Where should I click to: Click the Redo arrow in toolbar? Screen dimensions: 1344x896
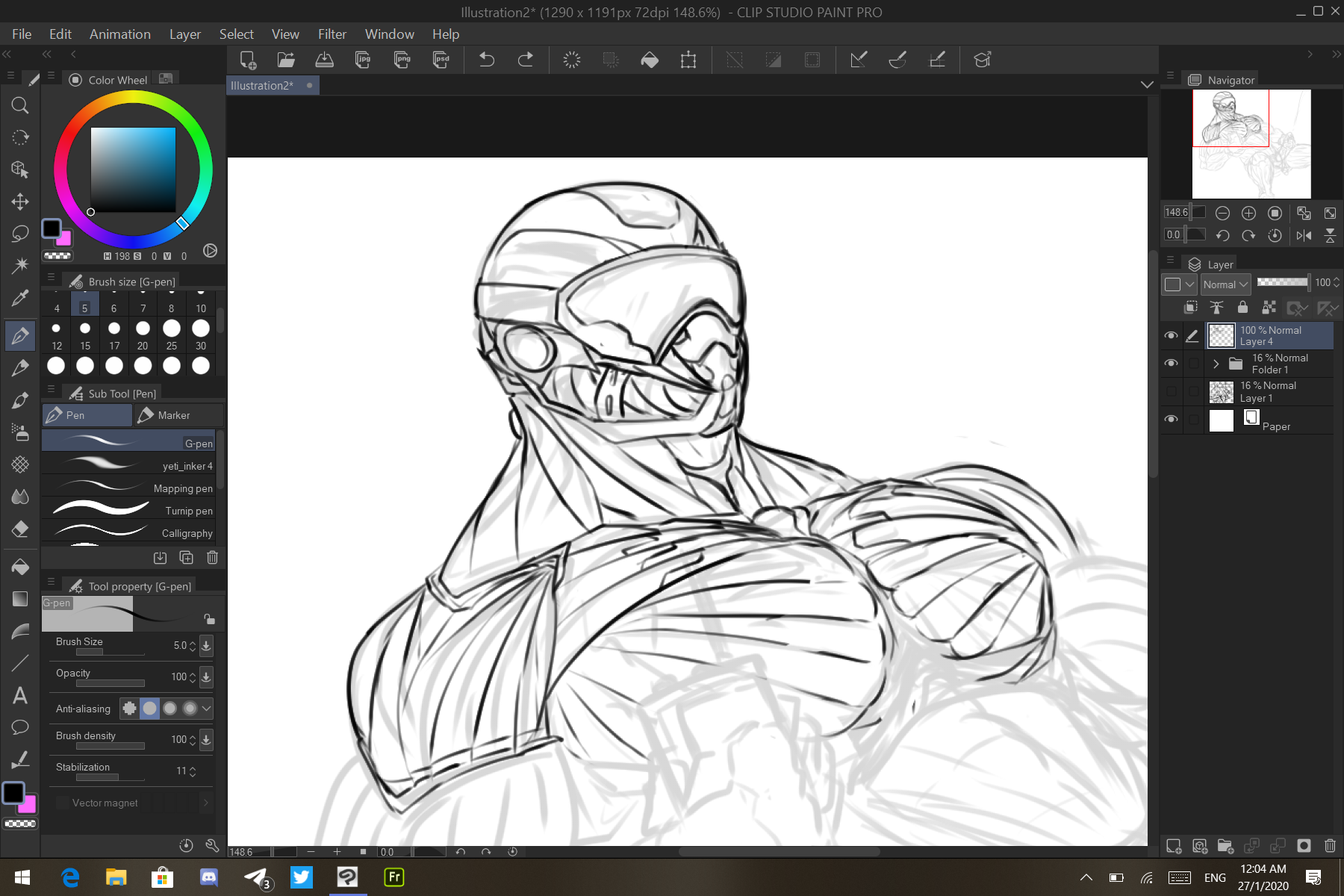tap(526, 60)
